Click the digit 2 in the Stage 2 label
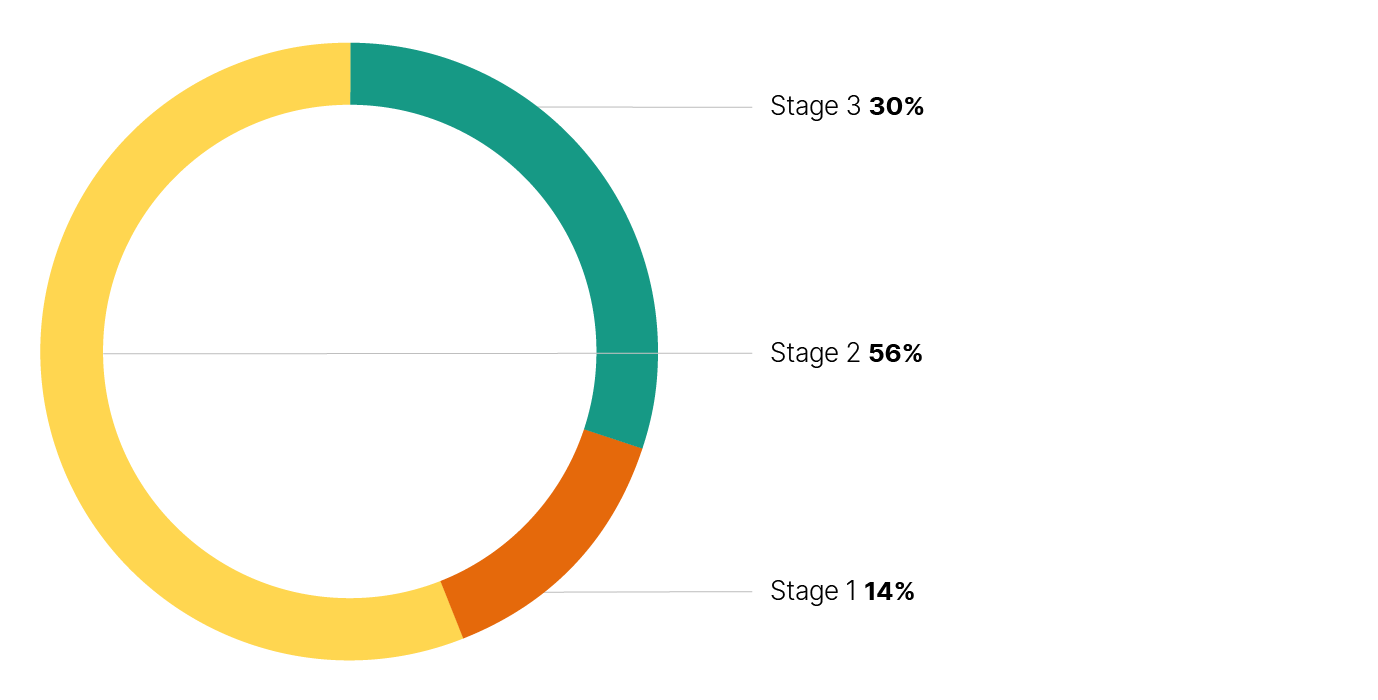1378x700 pixels. 853,354
